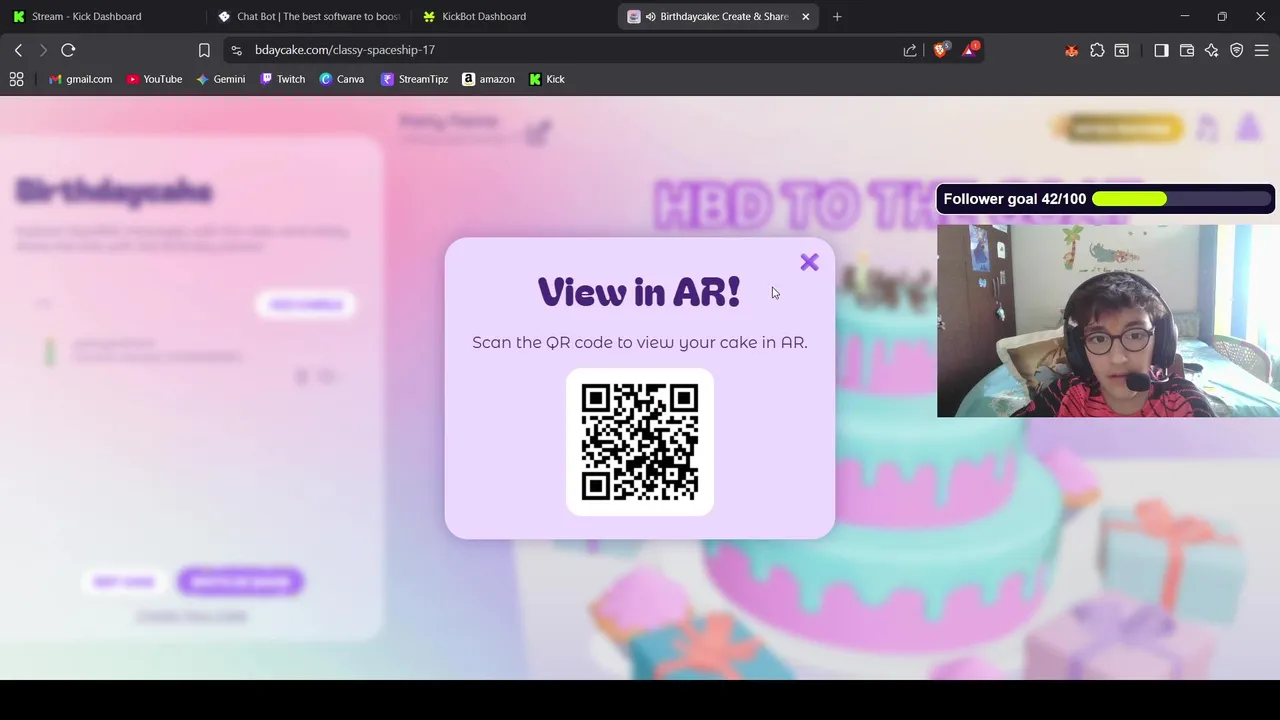Screen dimensions: 1280x720
Task: Open the Brave Wallet icon
Action: pos(1187,50)
